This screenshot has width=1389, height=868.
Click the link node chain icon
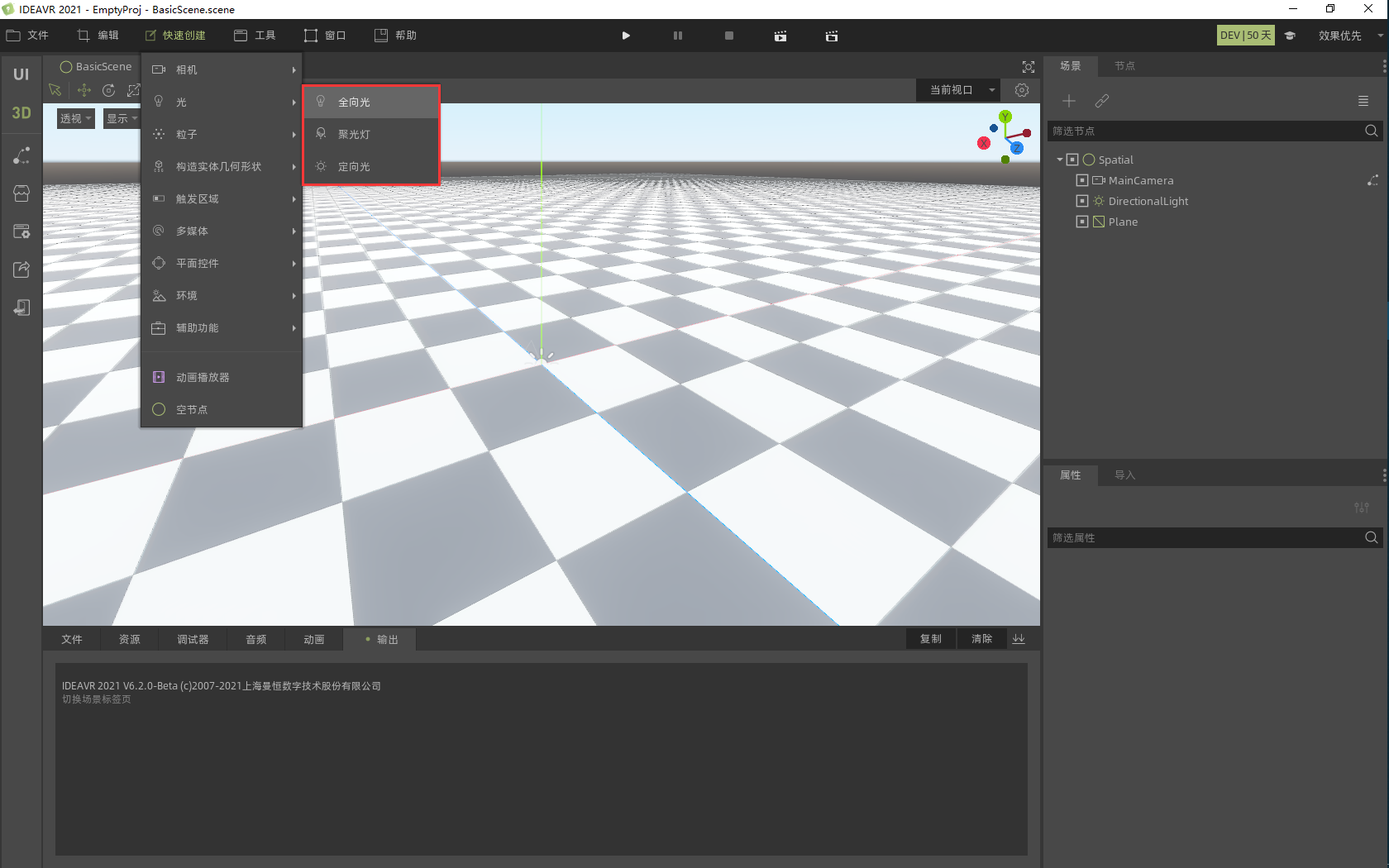1101,101
